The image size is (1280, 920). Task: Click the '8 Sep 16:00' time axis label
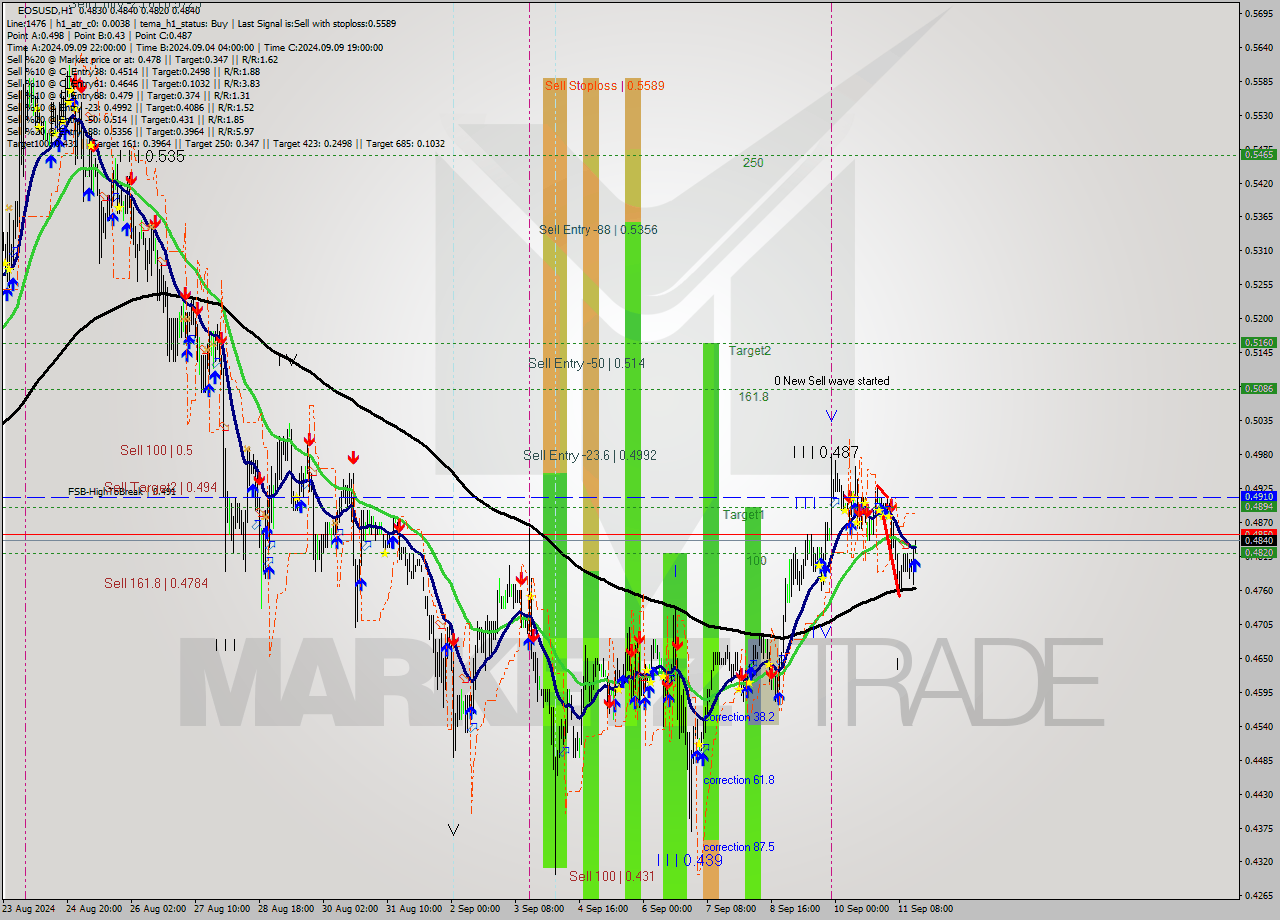[795, 909]
